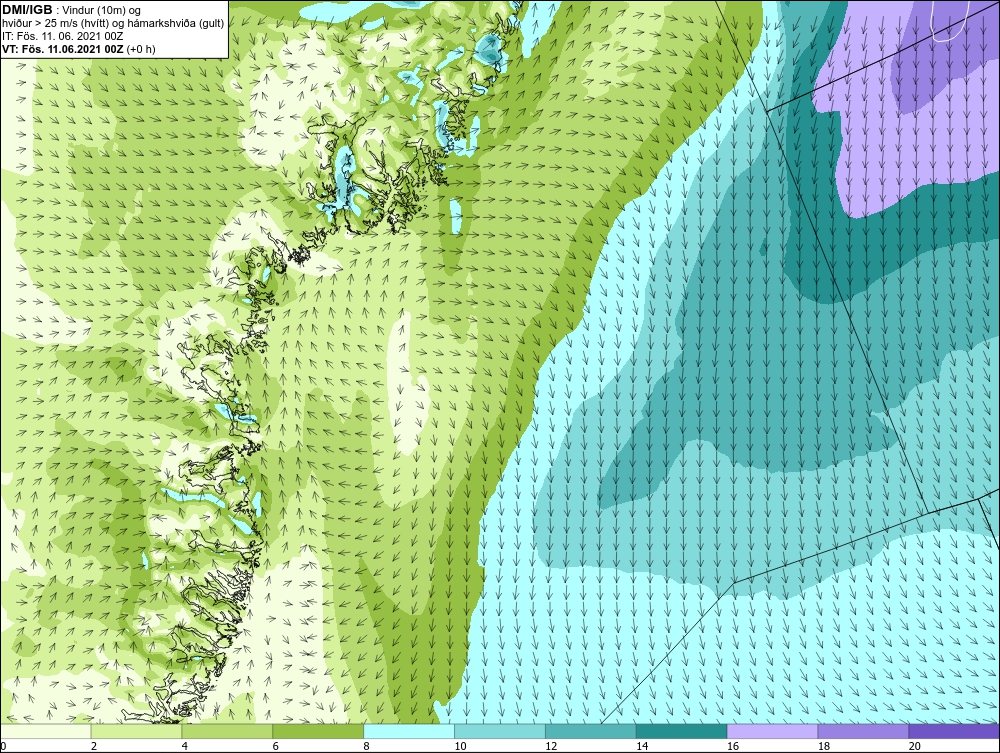Click the legend value 10

460,746
